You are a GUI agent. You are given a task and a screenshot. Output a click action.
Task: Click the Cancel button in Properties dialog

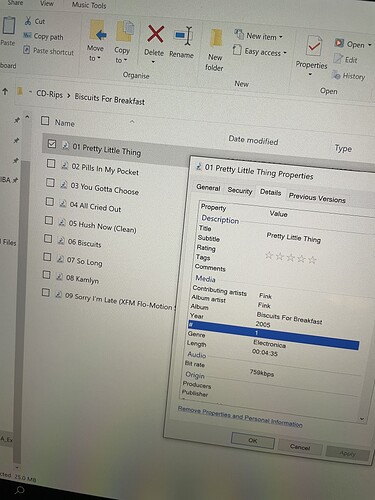click(x=300, y=447)
